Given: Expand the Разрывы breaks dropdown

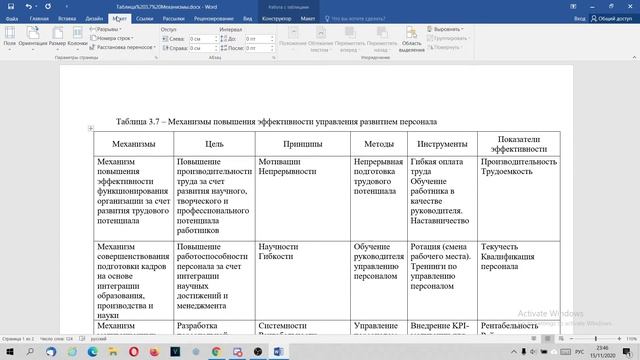Looking at the screenshot, I should point(105,29).
